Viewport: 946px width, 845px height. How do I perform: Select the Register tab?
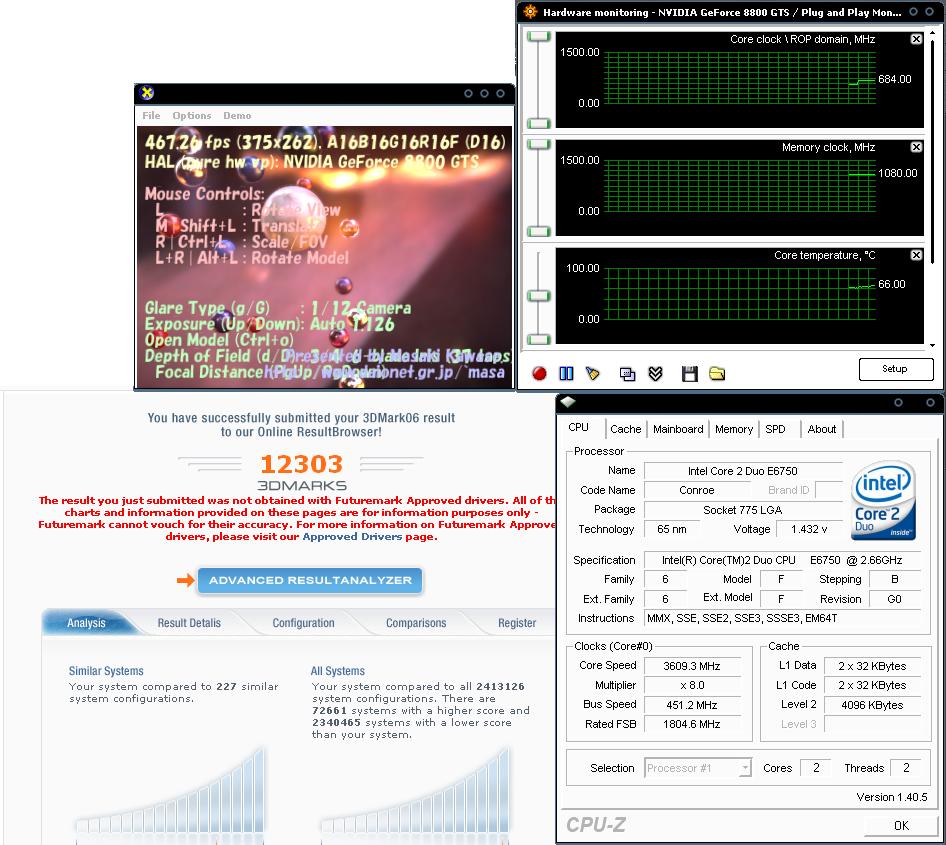point(517,623)
